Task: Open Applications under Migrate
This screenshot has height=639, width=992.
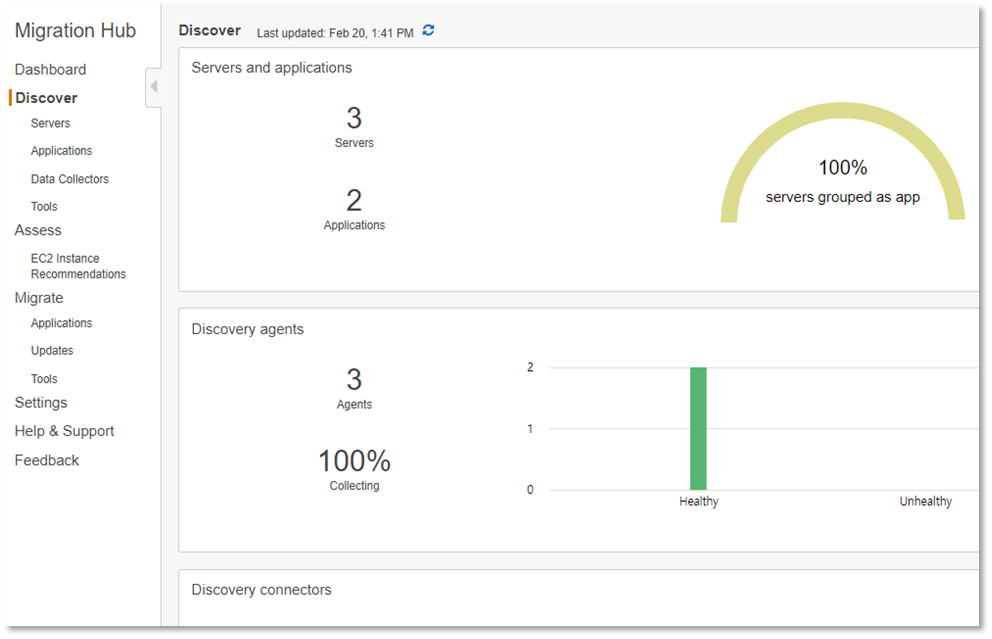Action: click(61, 323)
